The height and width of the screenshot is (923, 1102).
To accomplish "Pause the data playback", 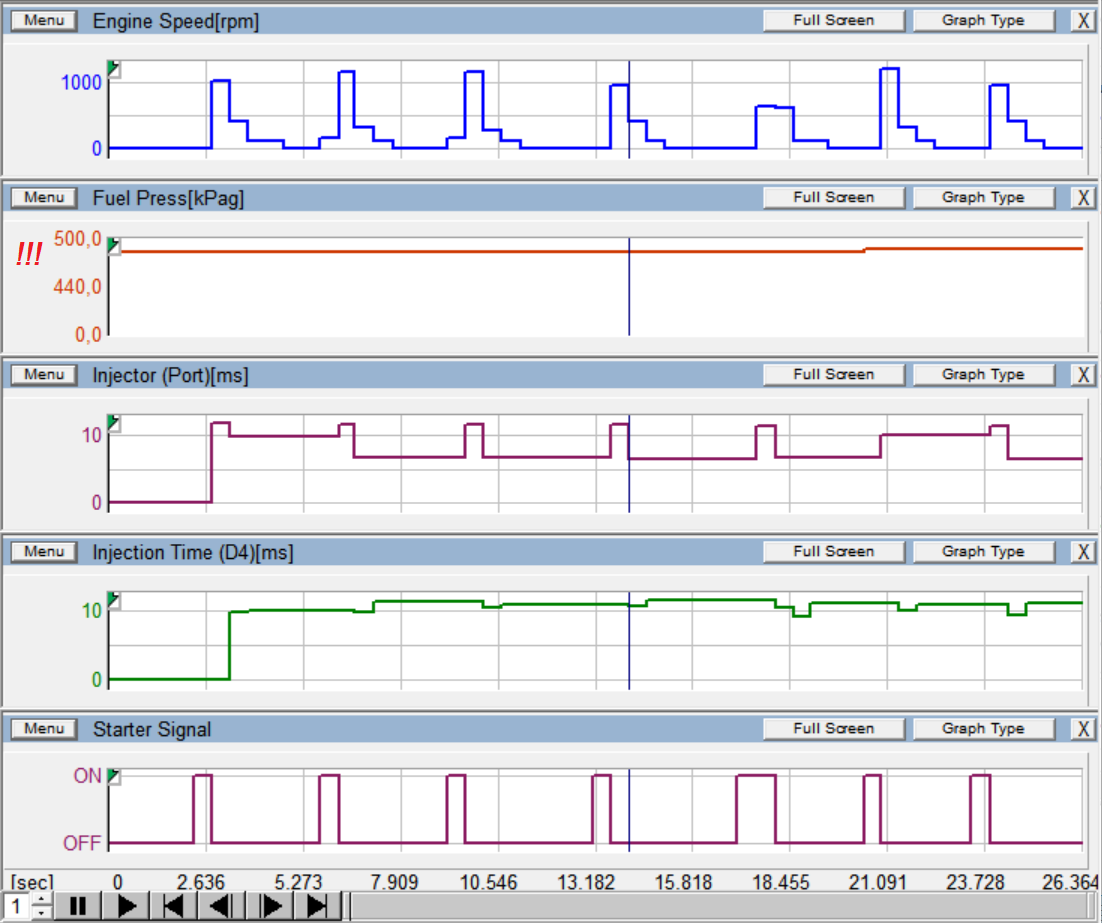I will [x=78, y=906].
